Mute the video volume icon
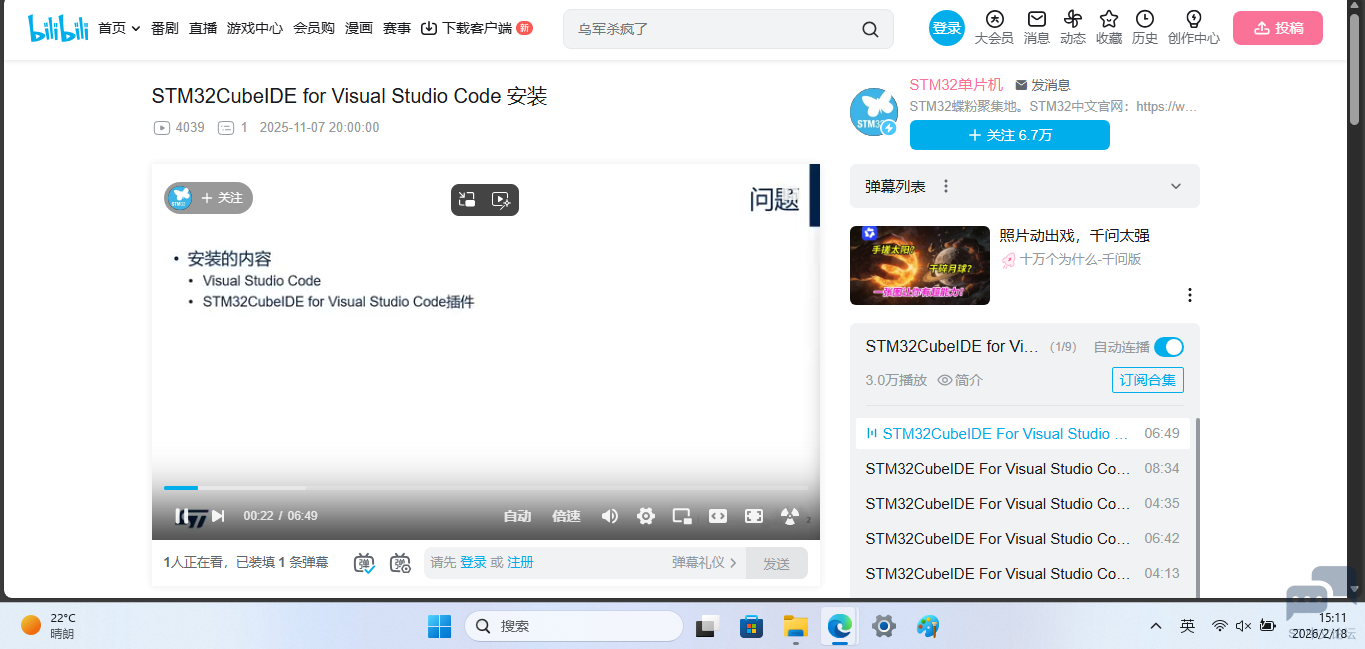The image size is (1365, 649). (x=609, y=516)
